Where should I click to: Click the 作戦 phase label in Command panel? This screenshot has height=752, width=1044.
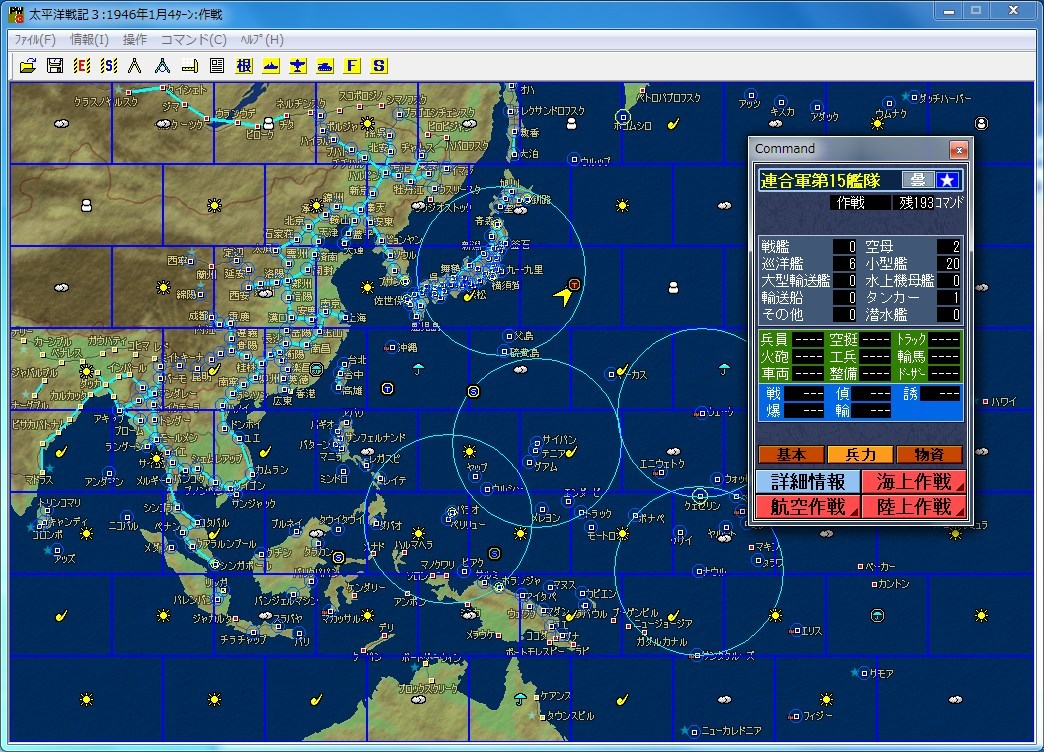[850, 202]
